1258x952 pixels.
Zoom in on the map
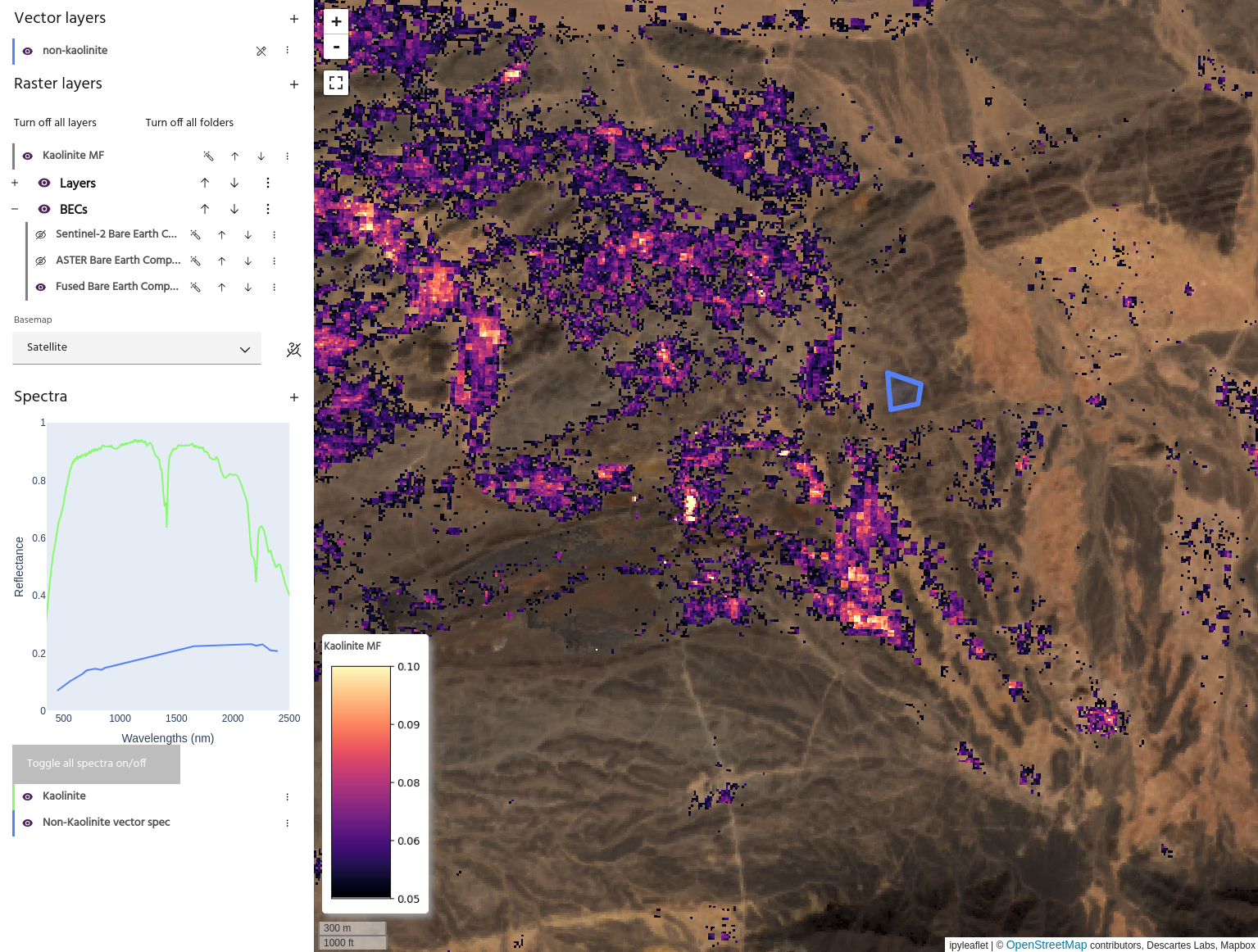coord(336,22)
